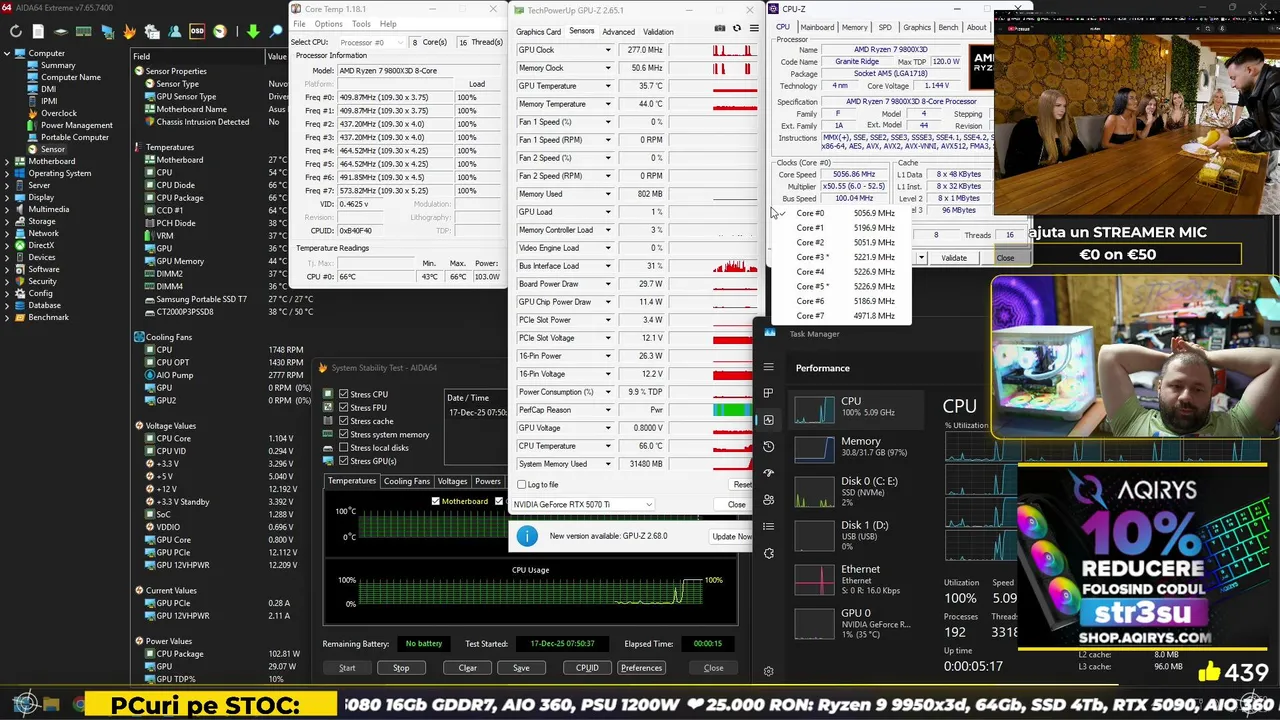This screenshot has height=720, width=1280.
Task: Switch to Cooling Fans tab in Stability Test
Action: pos(406,481)
